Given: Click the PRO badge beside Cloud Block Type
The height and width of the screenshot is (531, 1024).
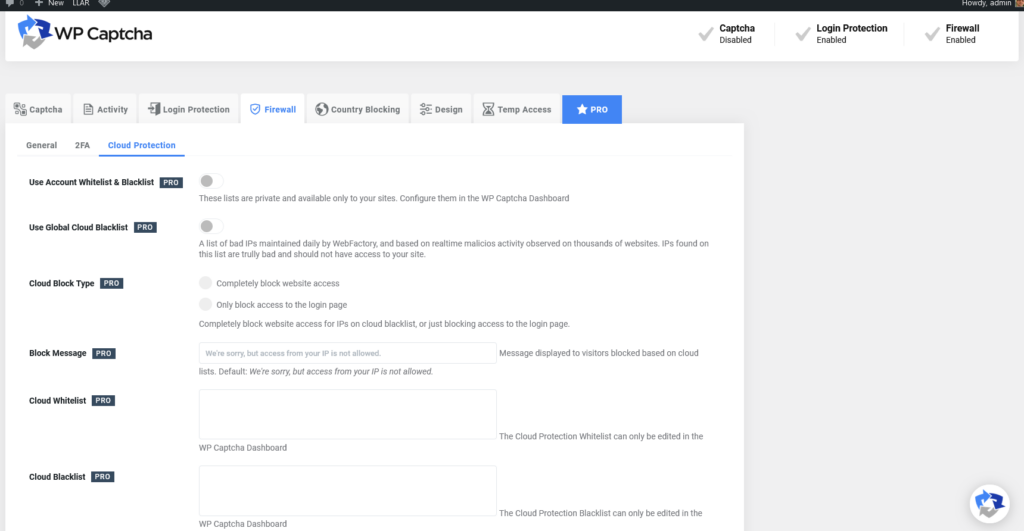Looking at the screenshot, I should (x=112, y=283).
